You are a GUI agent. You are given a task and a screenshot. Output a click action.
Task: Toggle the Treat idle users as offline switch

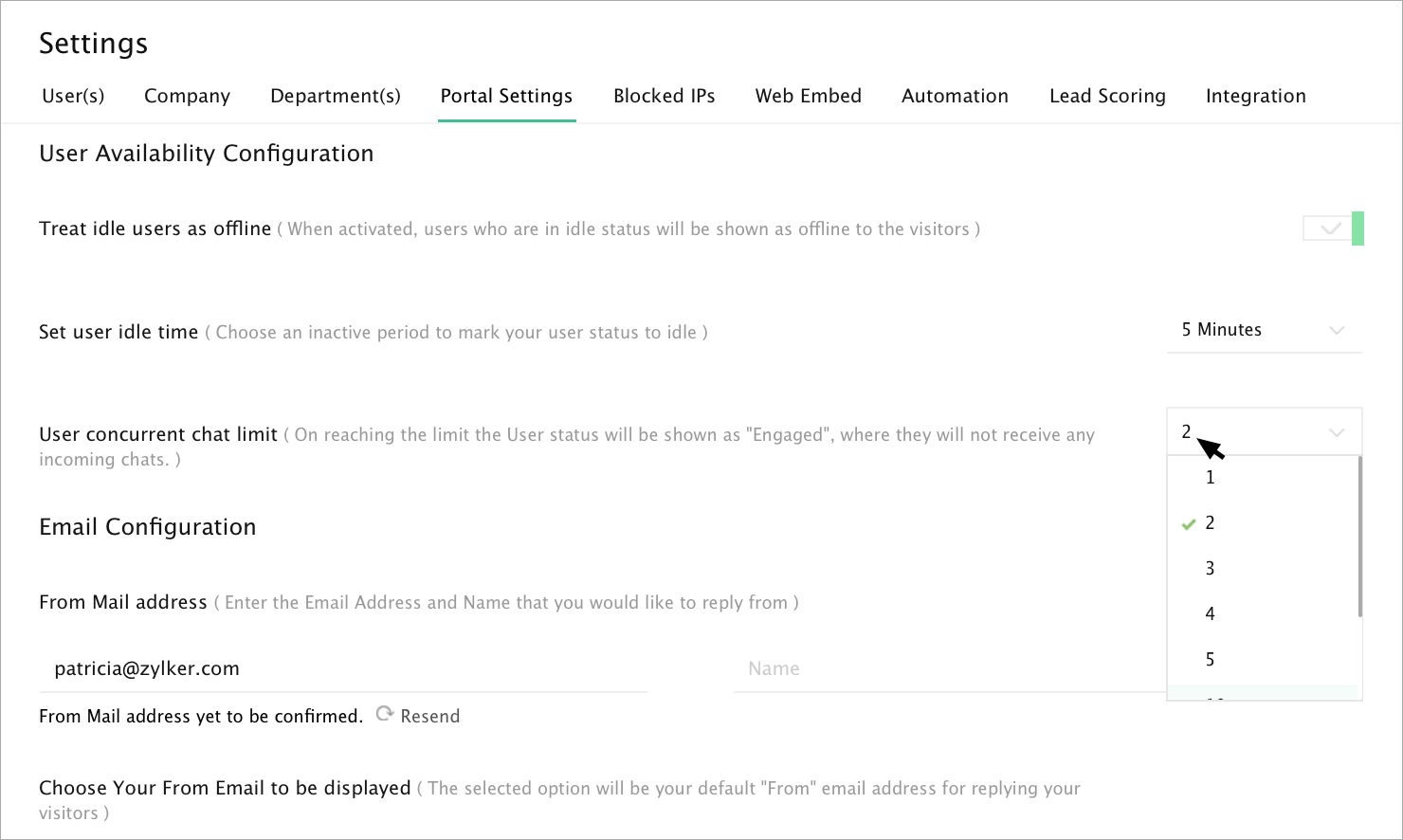click(x=1333, y=228)
